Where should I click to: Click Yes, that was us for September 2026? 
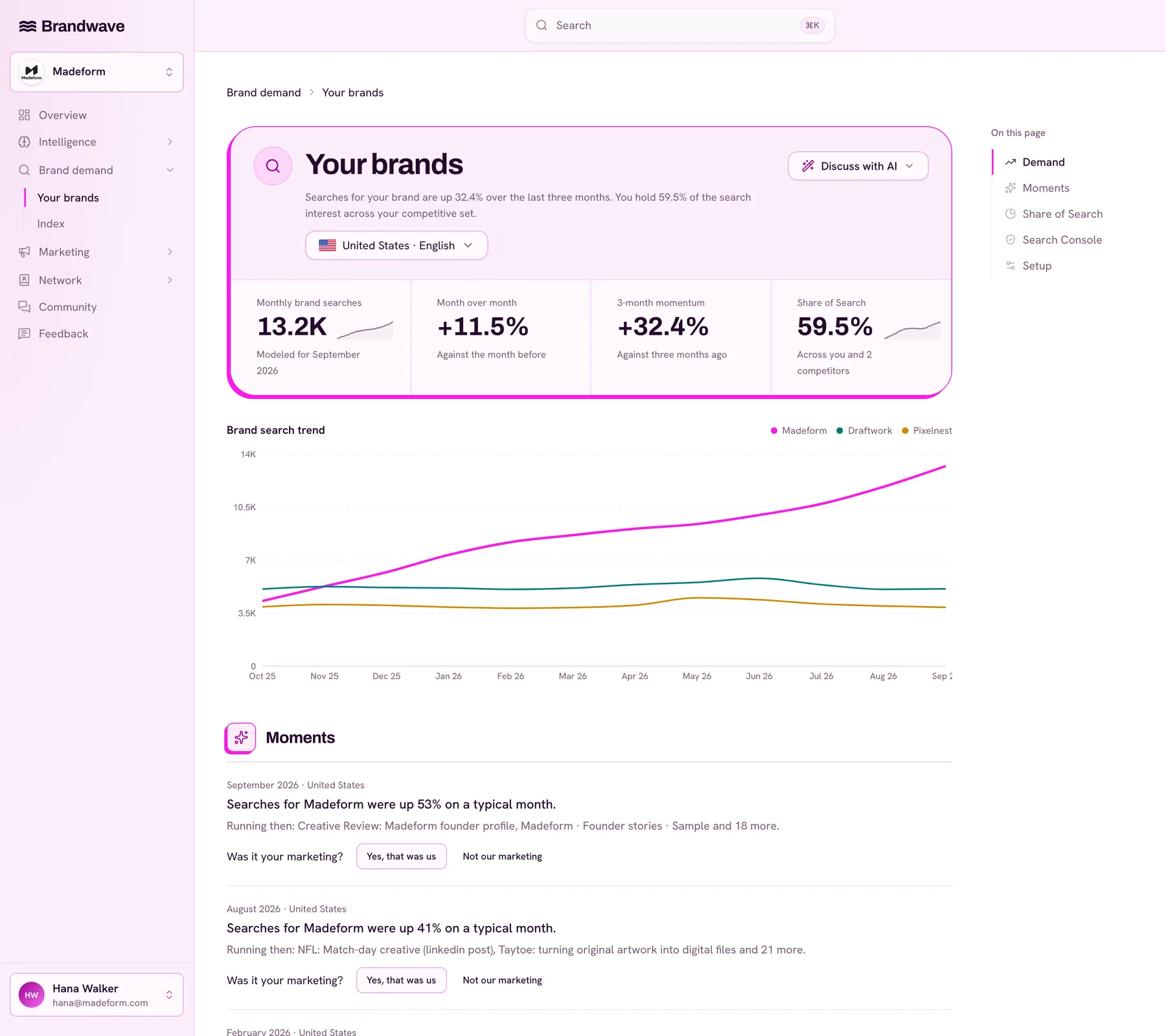click(401, 857)
